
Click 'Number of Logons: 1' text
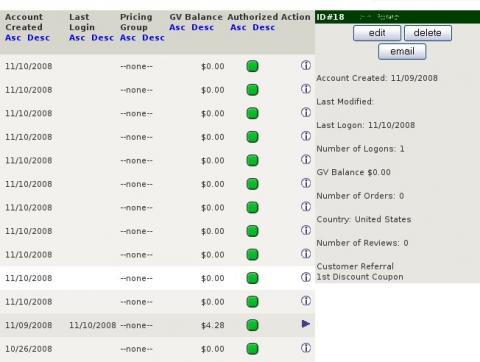(x=360, y=149)
